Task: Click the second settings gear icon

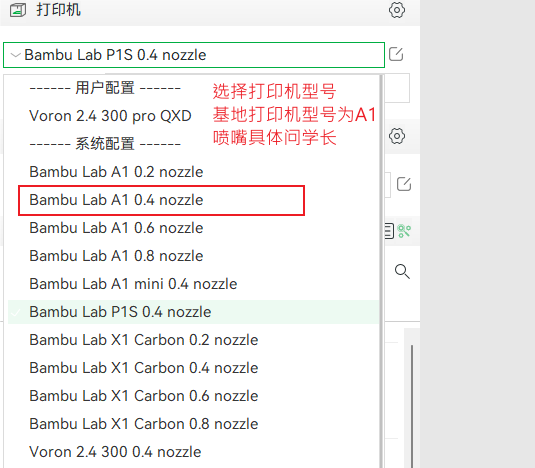Action: pos(397,136)
